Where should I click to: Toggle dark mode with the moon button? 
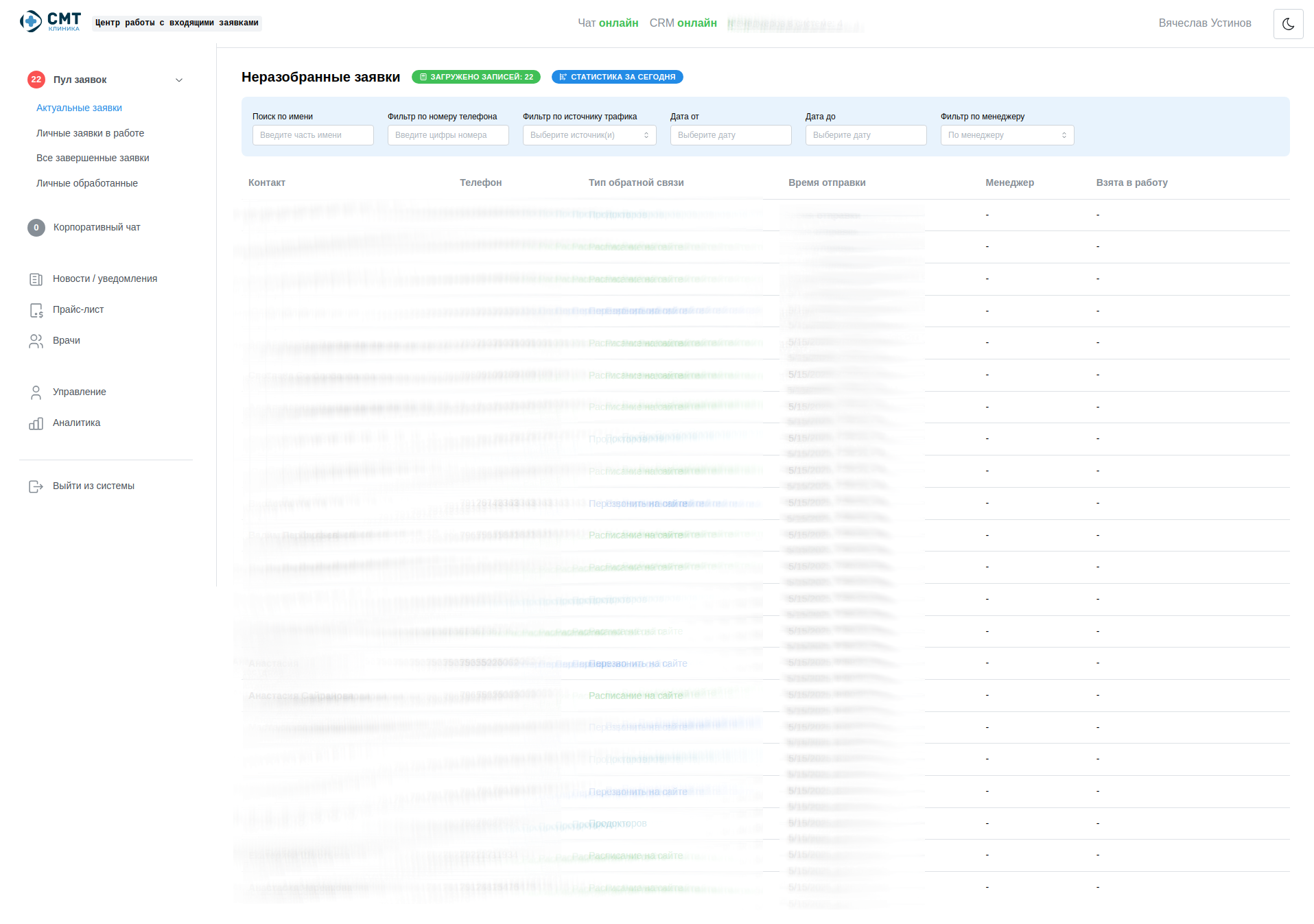coord(1289,23)
